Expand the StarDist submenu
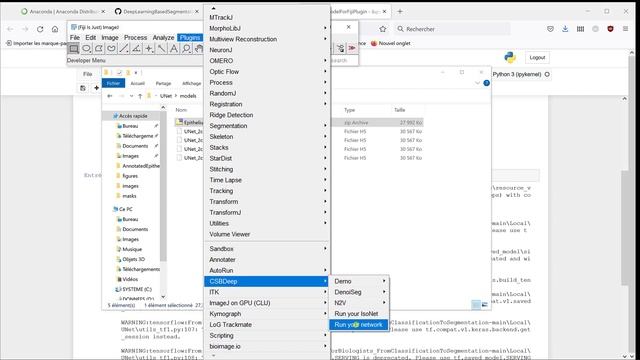Screen dimensions: 640x360 point(267,158)
